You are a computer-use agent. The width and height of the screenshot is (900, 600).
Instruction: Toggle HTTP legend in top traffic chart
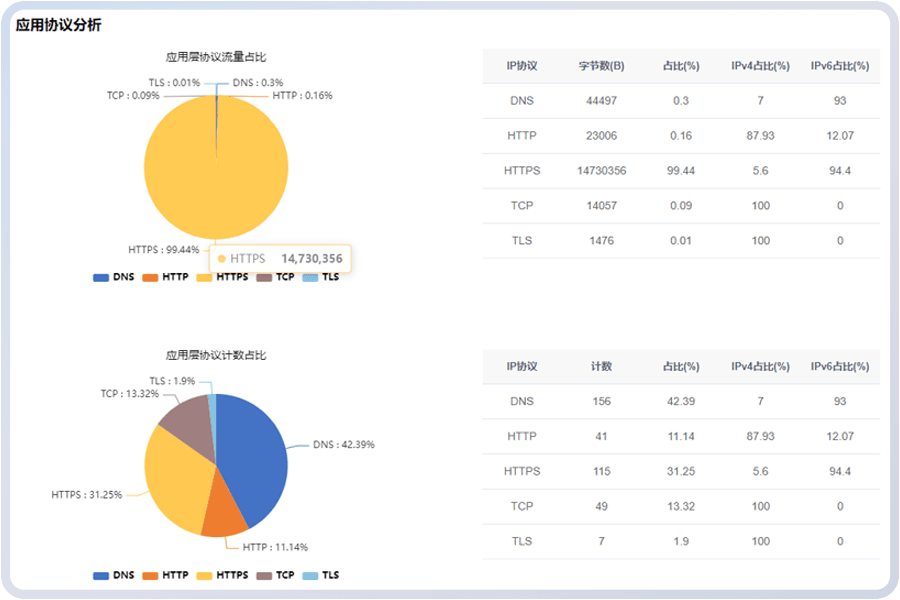165,277
